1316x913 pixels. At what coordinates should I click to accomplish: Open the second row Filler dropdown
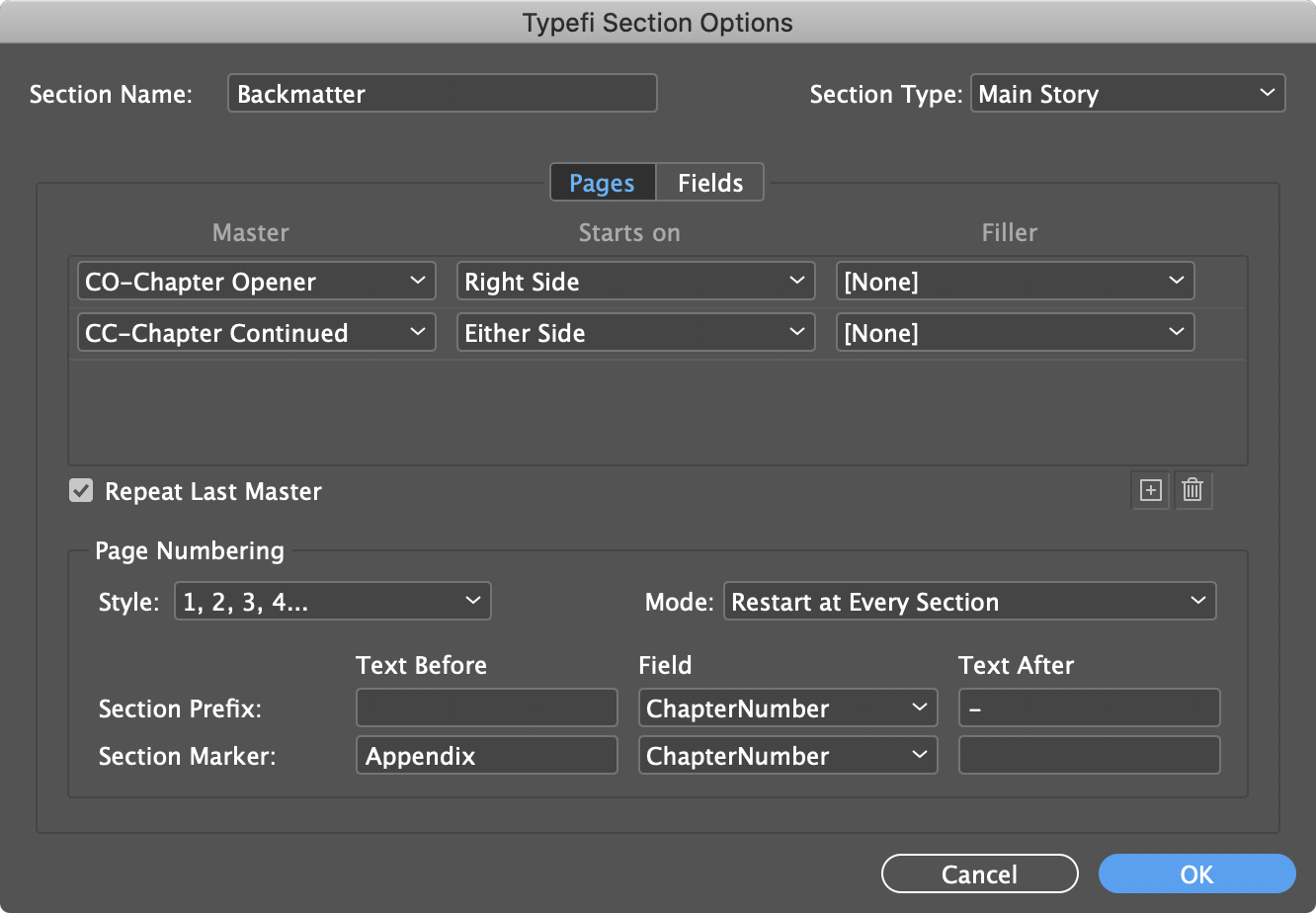(1015, 333)
